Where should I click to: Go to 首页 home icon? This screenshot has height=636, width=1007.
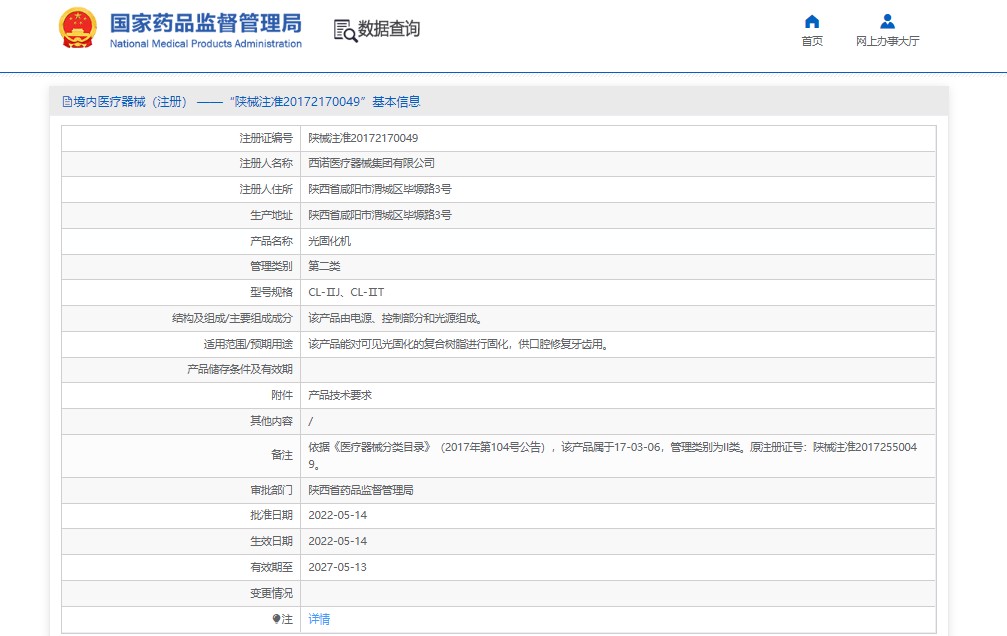pyautogui.click(x=812, y=22)
